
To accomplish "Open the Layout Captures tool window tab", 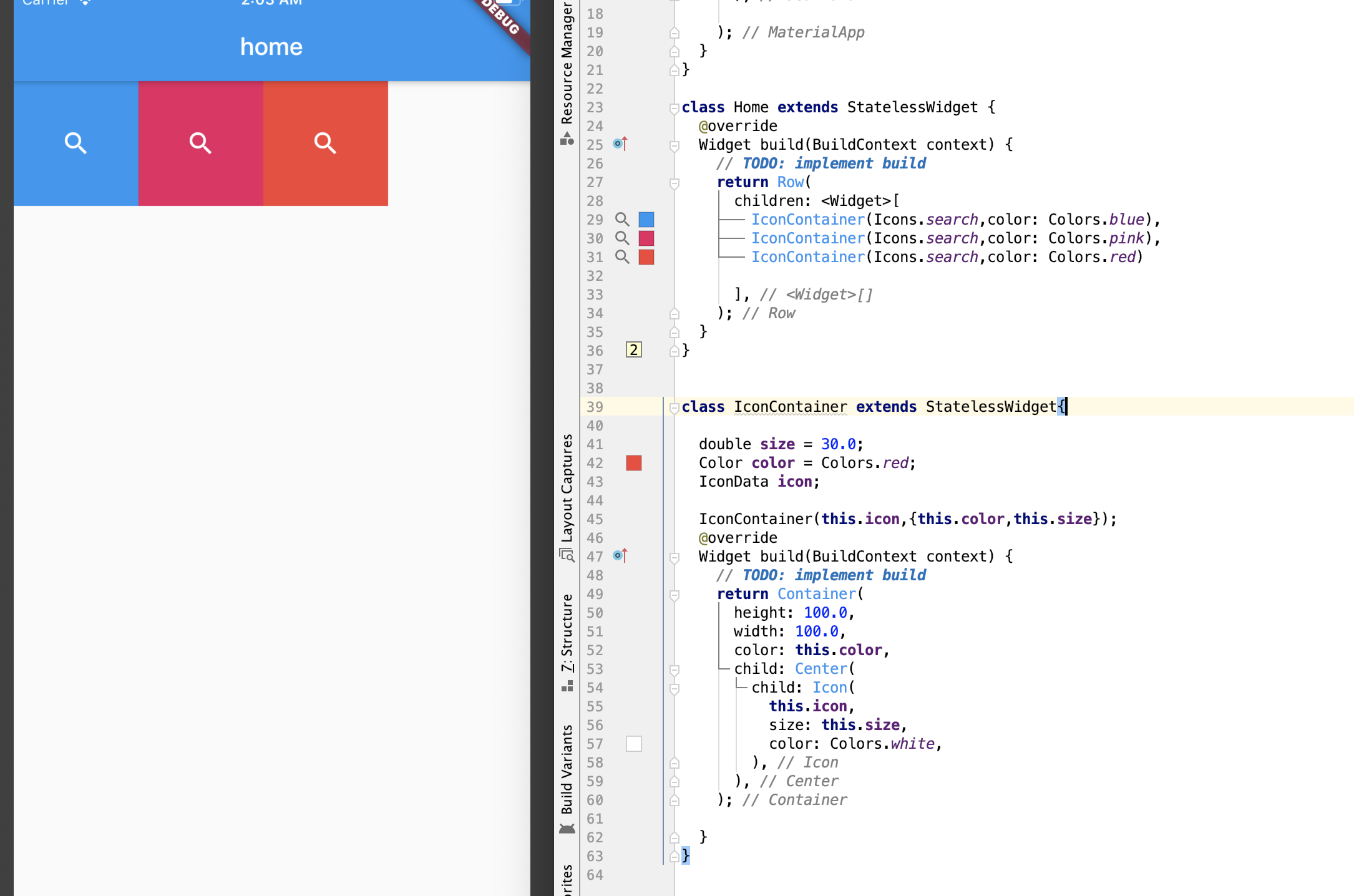I will coord(567,489).
